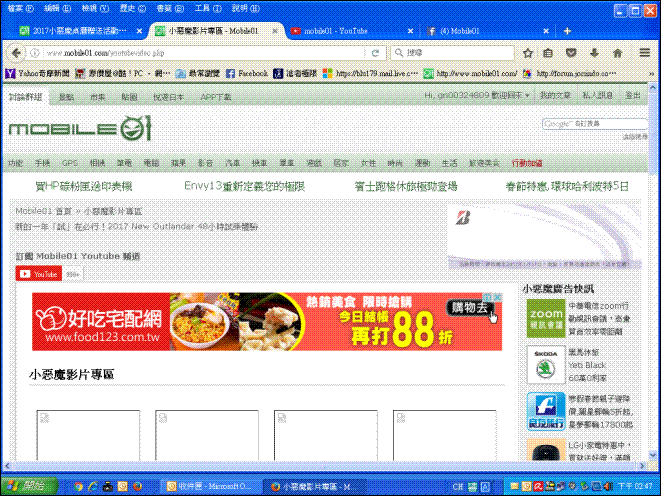The width and height of the screenshot is (661, 496).
Task: Show site information icon beside the URL
Action: [x=35, y=53]
